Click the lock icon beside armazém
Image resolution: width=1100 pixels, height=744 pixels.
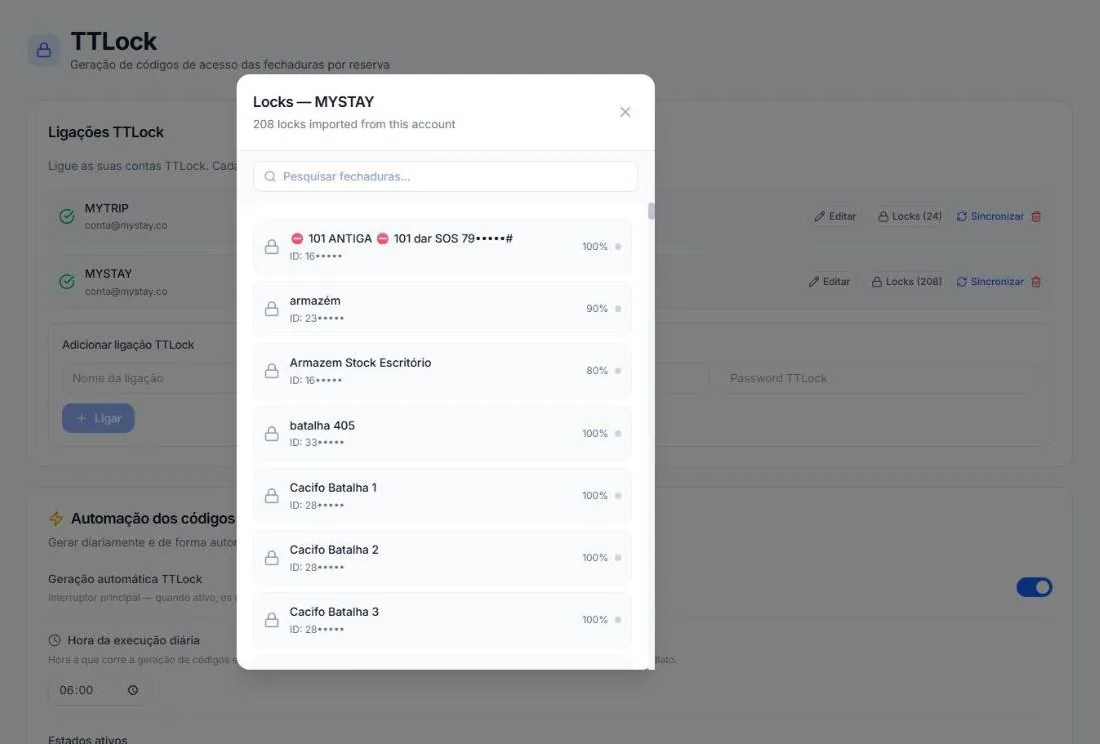point(271,309)
